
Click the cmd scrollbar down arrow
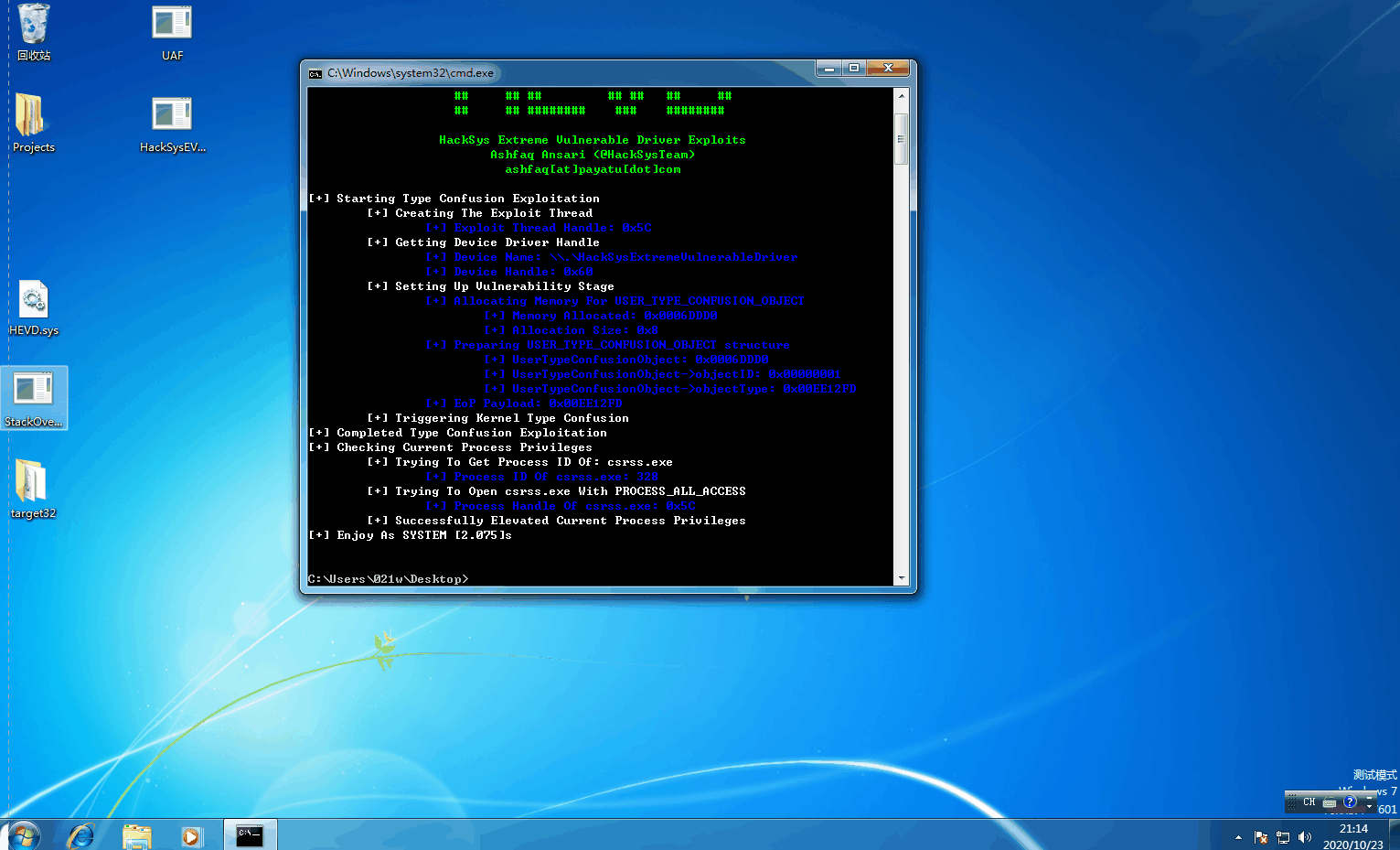(902, 578)
